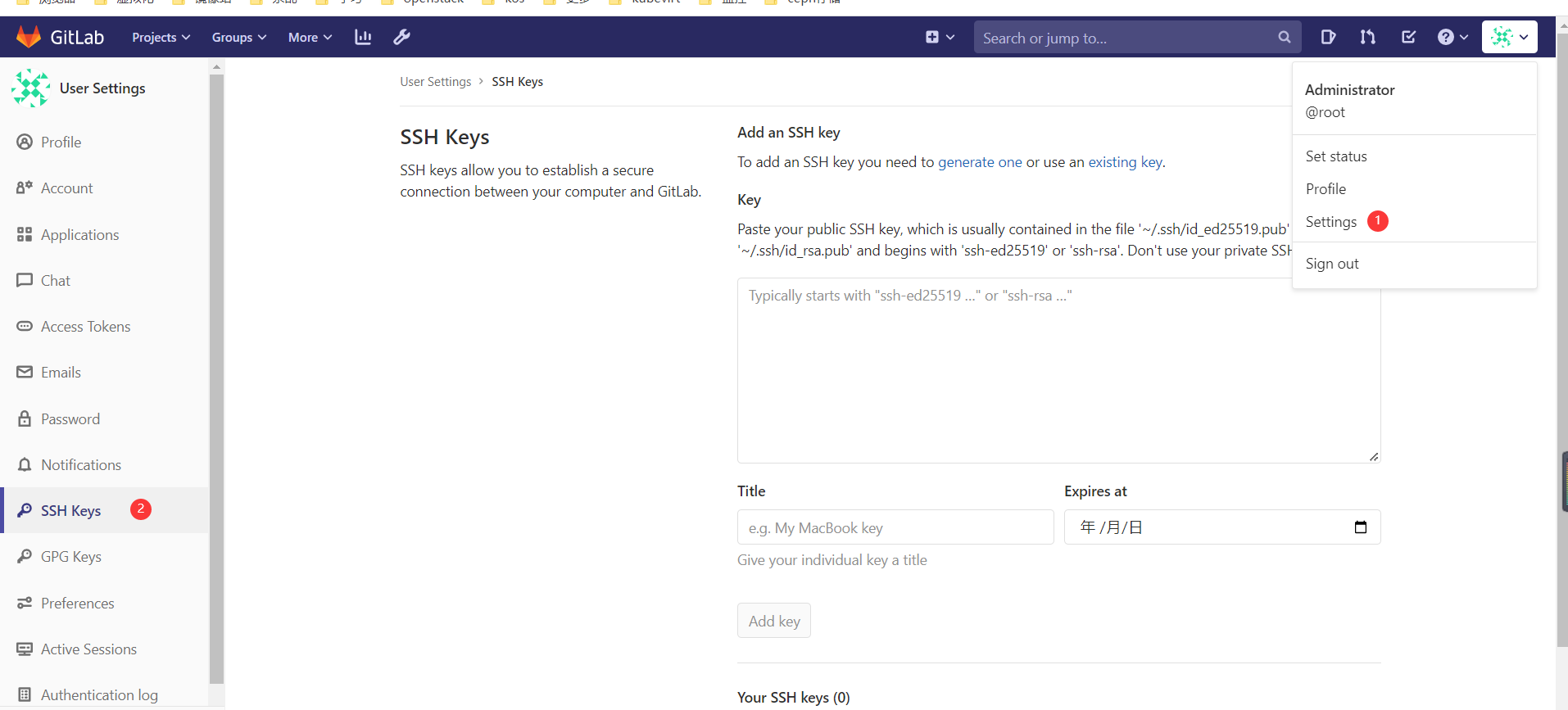Open the new item plus dropdown
1568x710 pixels.
click(x=940, y=37)
